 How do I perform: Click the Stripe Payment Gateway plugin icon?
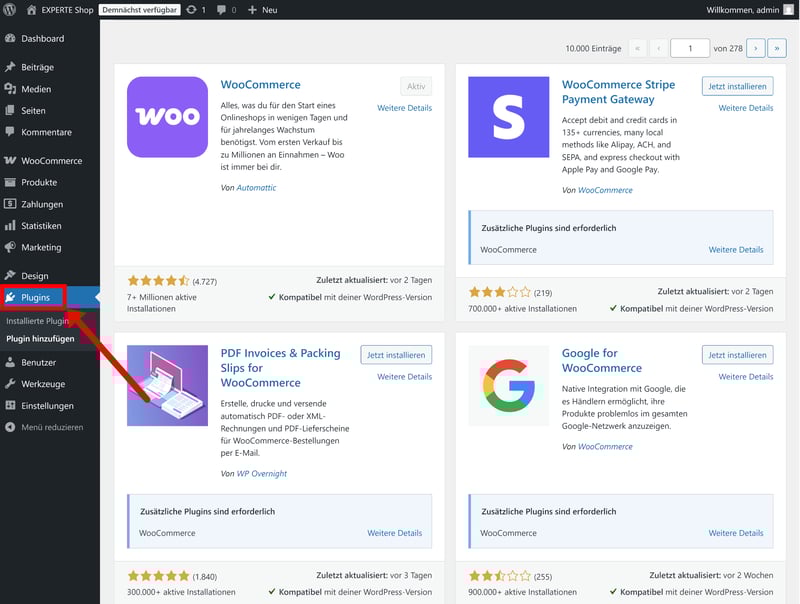(x=508, y=117)
